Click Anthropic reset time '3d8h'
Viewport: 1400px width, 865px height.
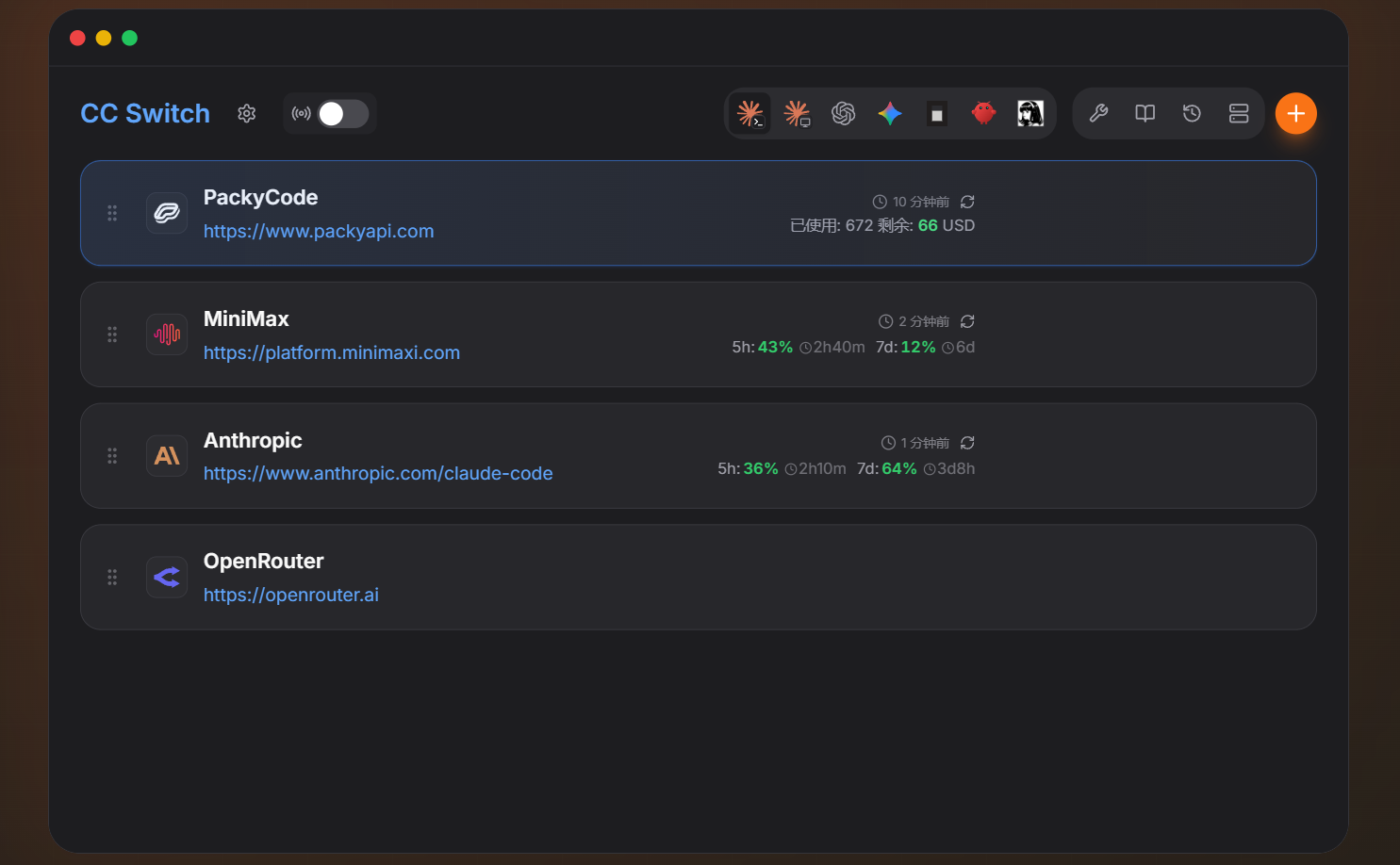tap(956, 468)
